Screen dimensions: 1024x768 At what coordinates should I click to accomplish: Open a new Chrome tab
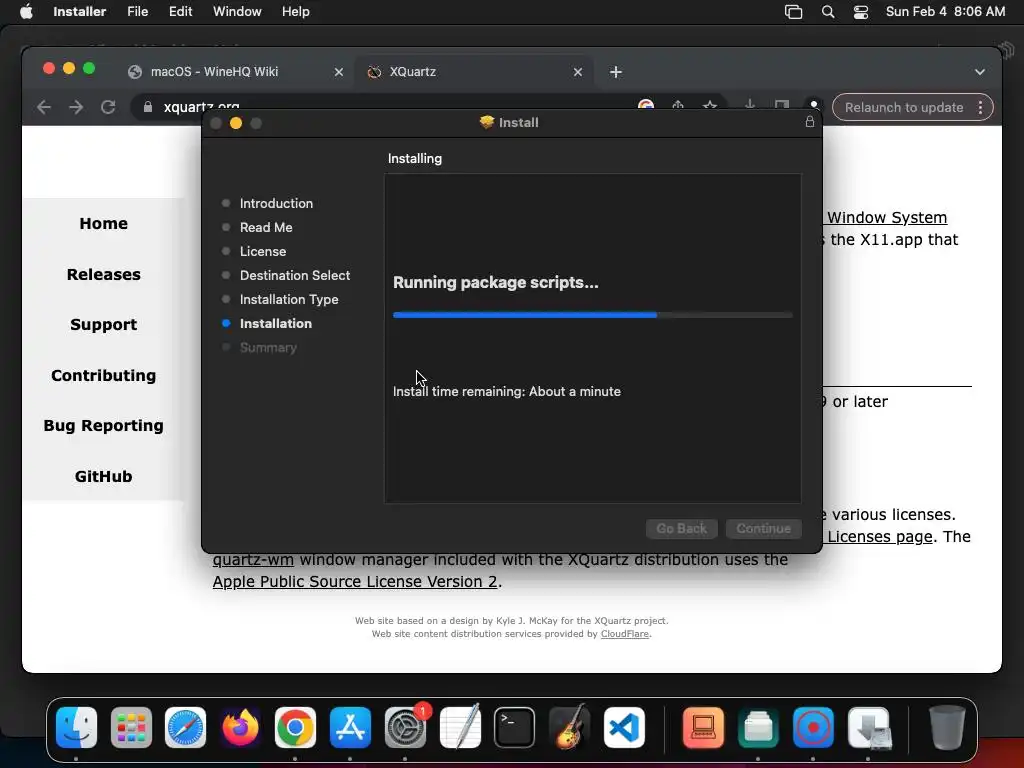coord(616,72)
